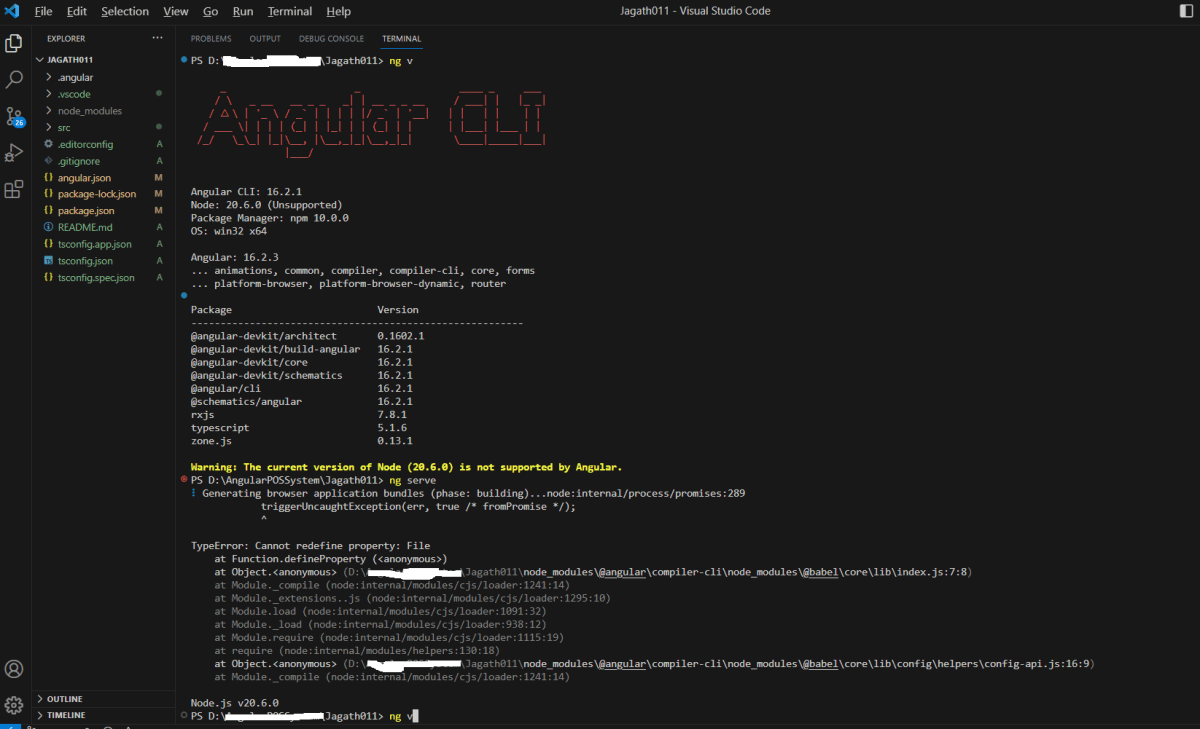Open the .editorconfig file
The height and width of the screenshot is (729, 1200).
point(85,144)
